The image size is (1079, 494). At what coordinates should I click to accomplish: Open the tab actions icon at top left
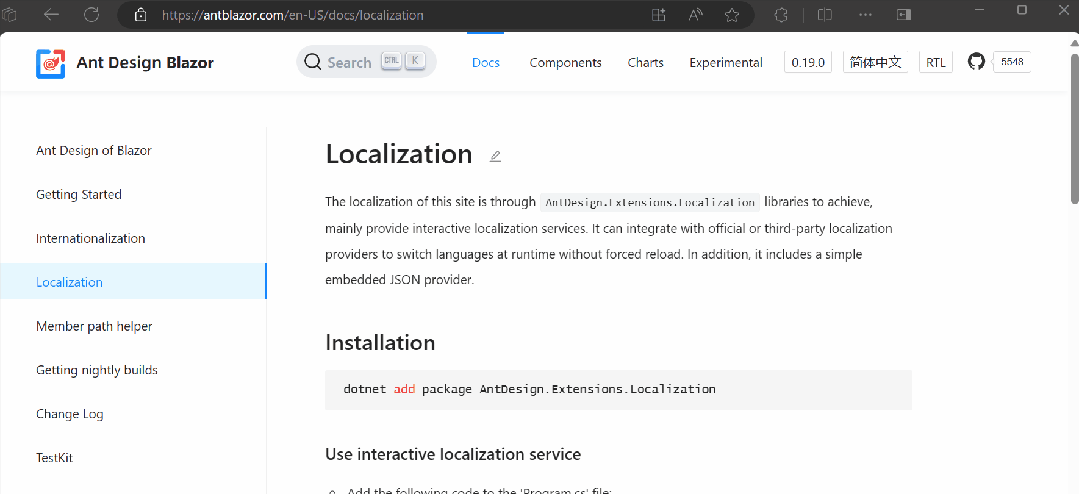9,14
